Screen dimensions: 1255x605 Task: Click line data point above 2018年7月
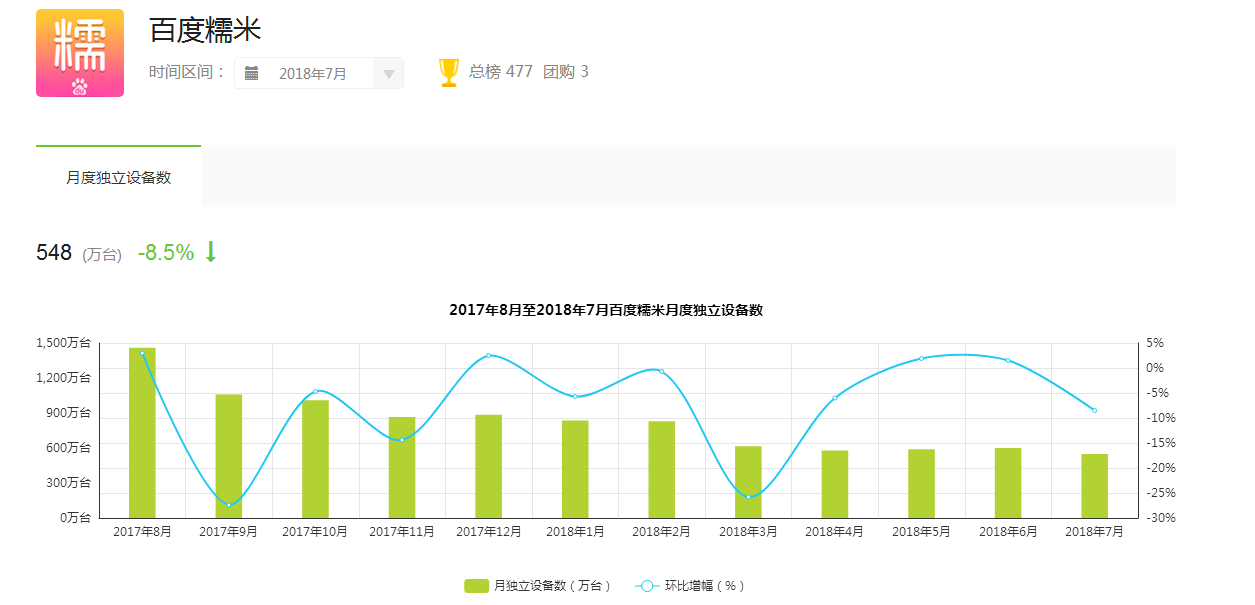(1094, 410)
